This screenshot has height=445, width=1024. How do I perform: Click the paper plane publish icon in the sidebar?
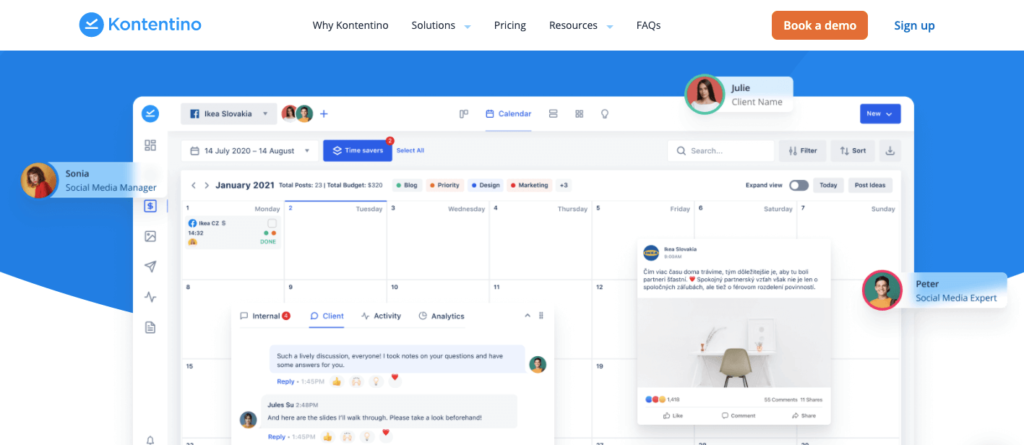point(150,267)
